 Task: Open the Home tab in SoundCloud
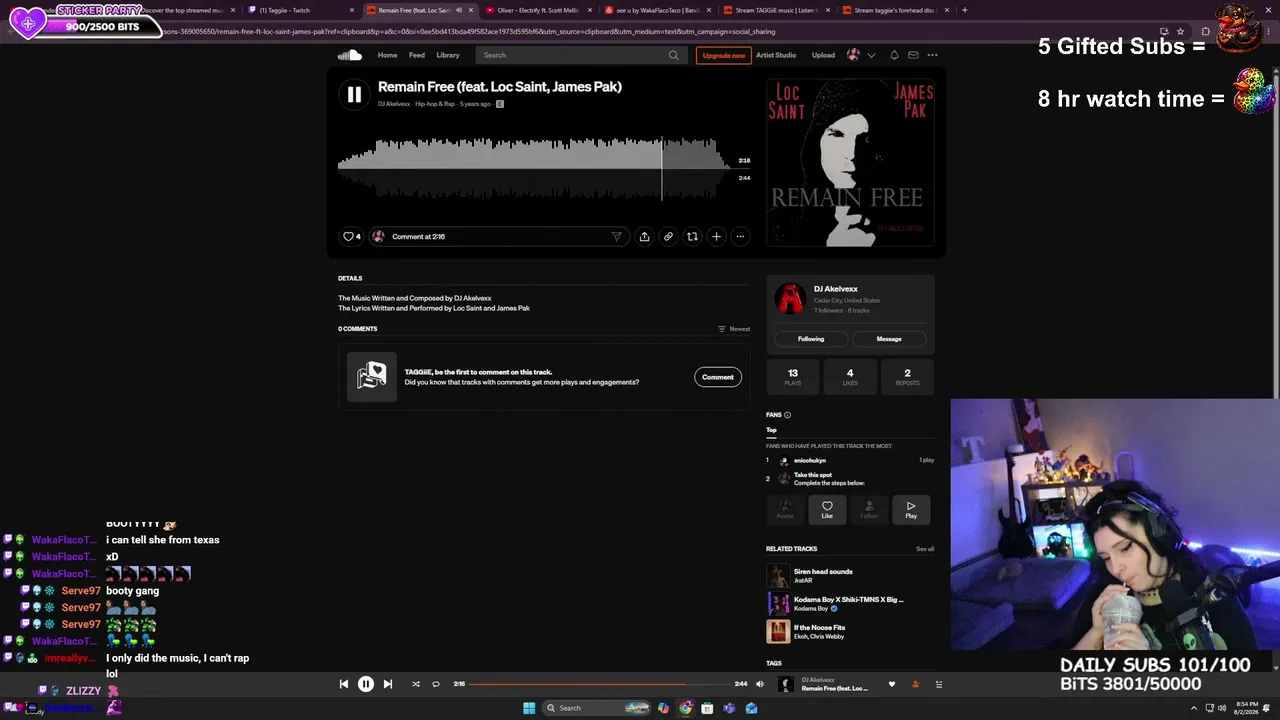tap(387, 55)
